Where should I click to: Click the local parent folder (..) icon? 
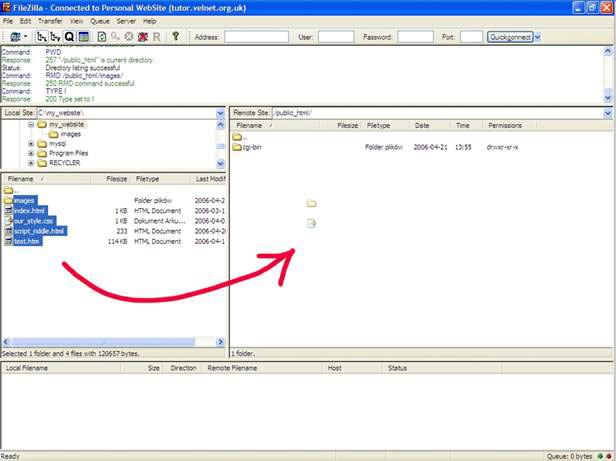9,190
